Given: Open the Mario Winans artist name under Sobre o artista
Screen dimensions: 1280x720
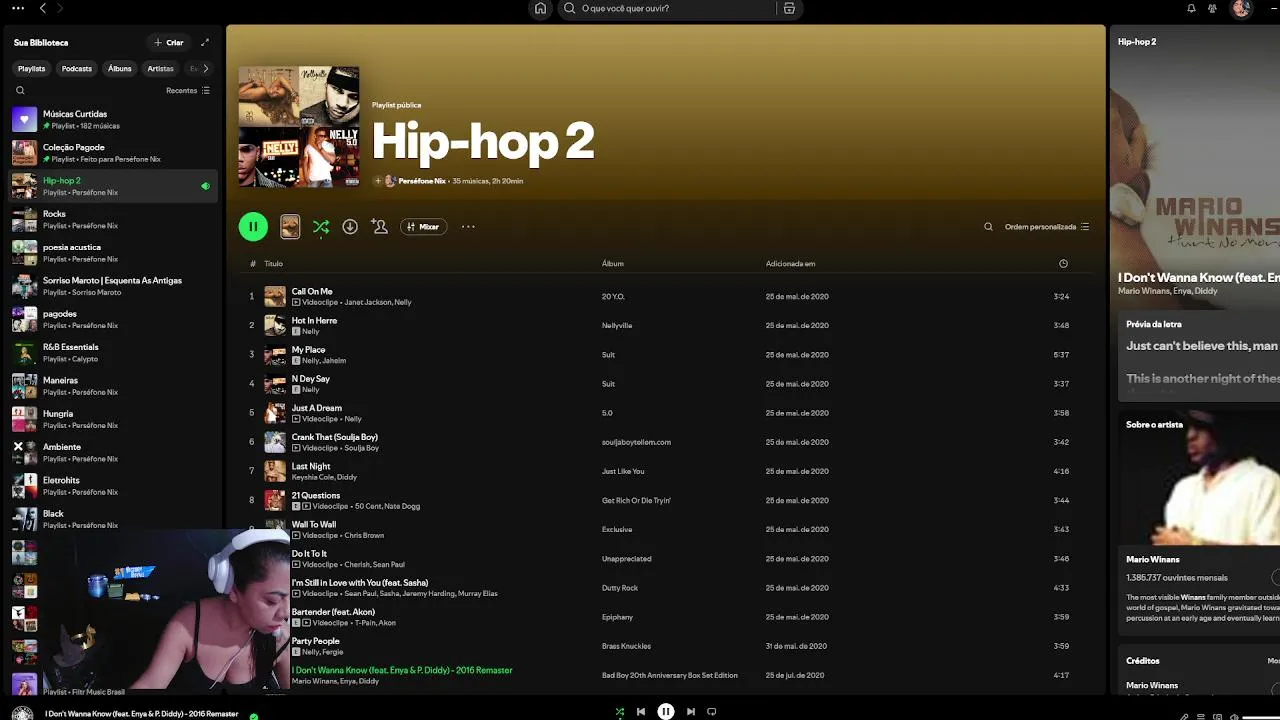Looking at the screenshot, I should [1153, 560].
